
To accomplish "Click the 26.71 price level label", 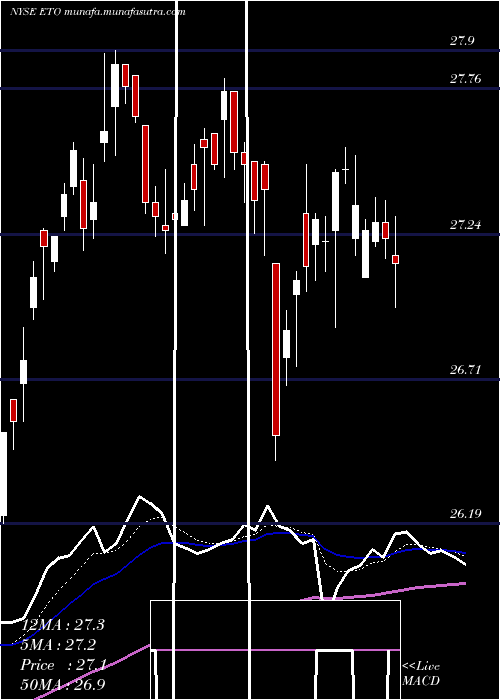I will pos(466,370).
